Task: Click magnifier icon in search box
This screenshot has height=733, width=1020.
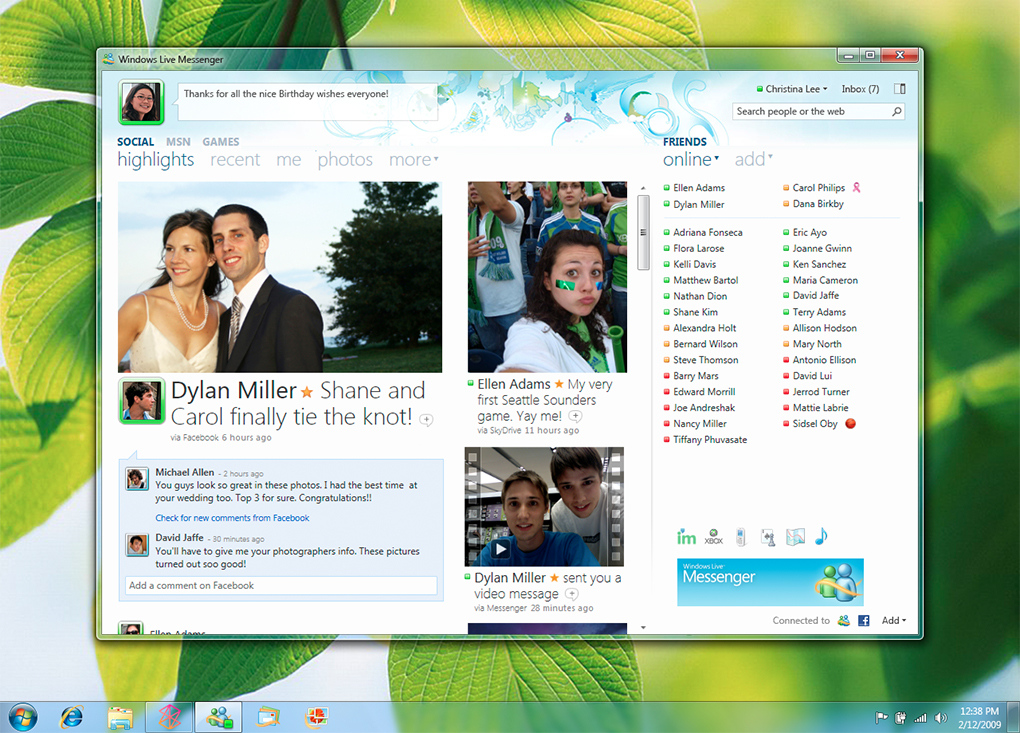Action: [896, 112]
